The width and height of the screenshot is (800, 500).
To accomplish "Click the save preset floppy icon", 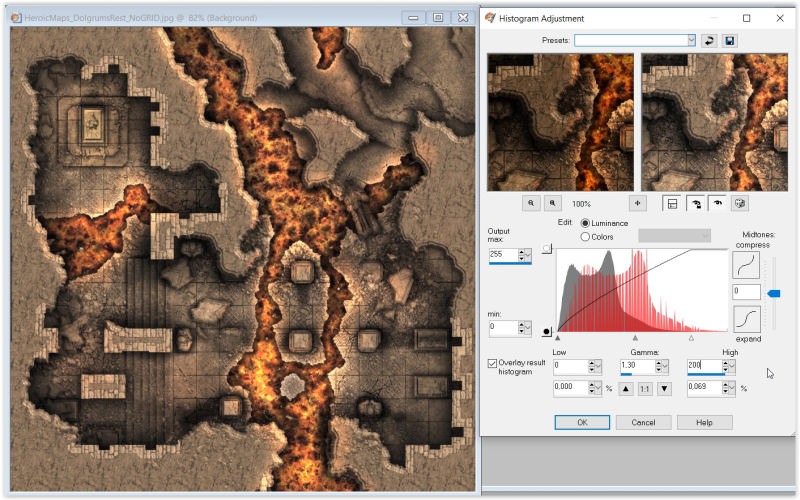I will 730,40.
